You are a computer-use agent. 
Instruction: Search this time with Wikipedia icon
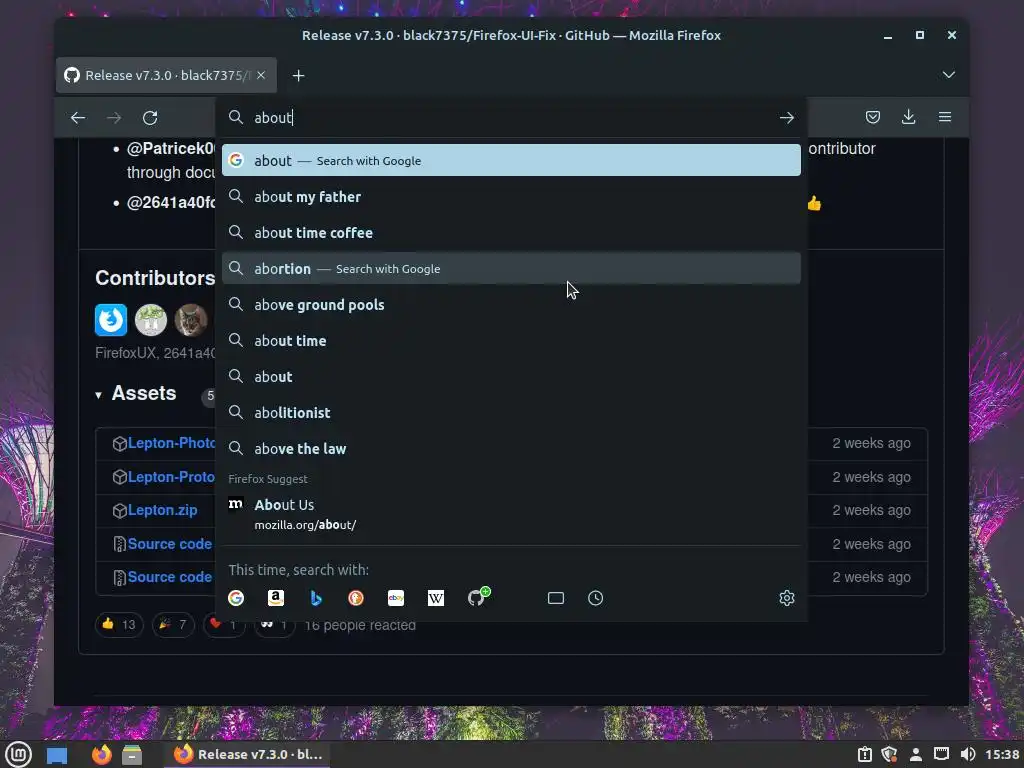pyautogui.click(x=436, y=598)
